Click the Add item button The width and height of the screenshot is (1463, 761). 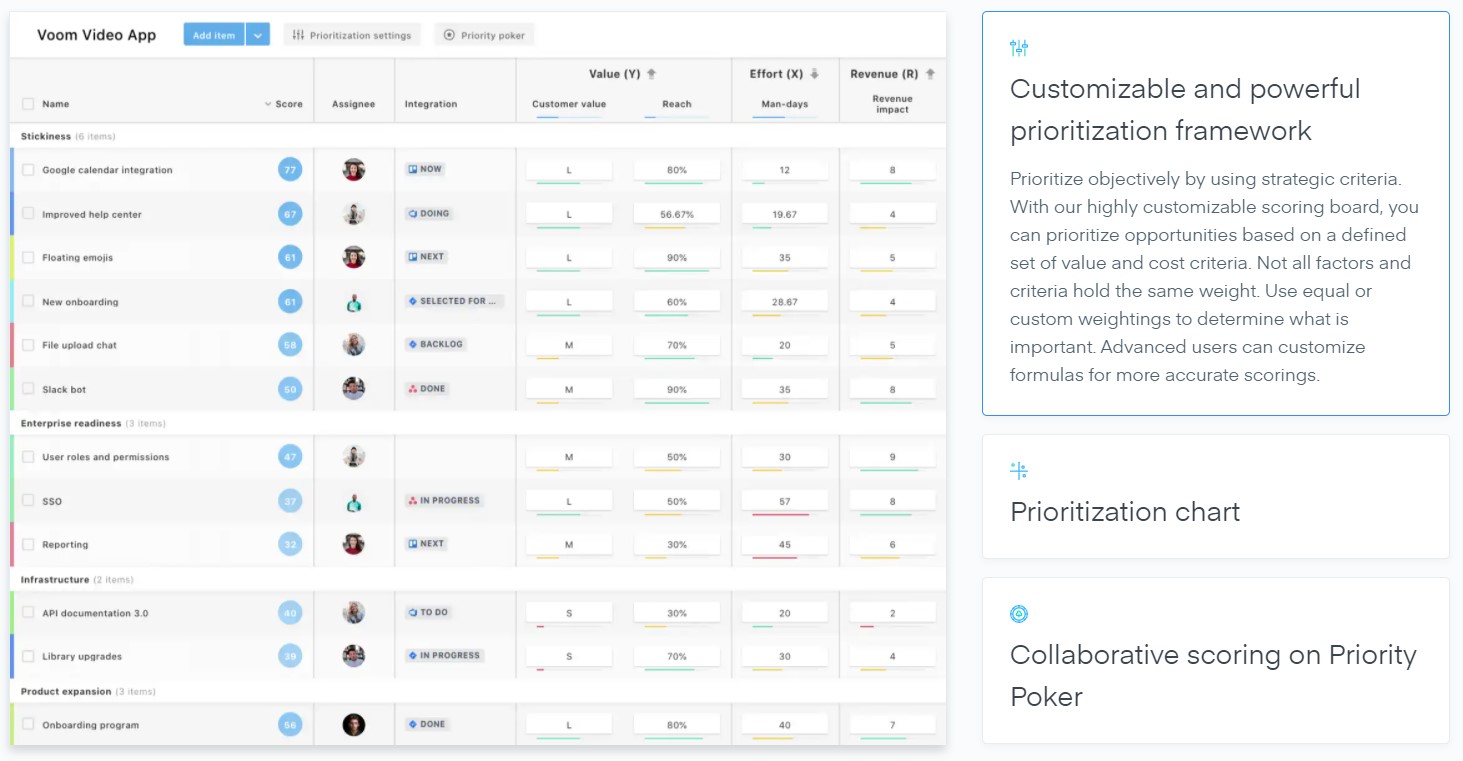[212, 34]
